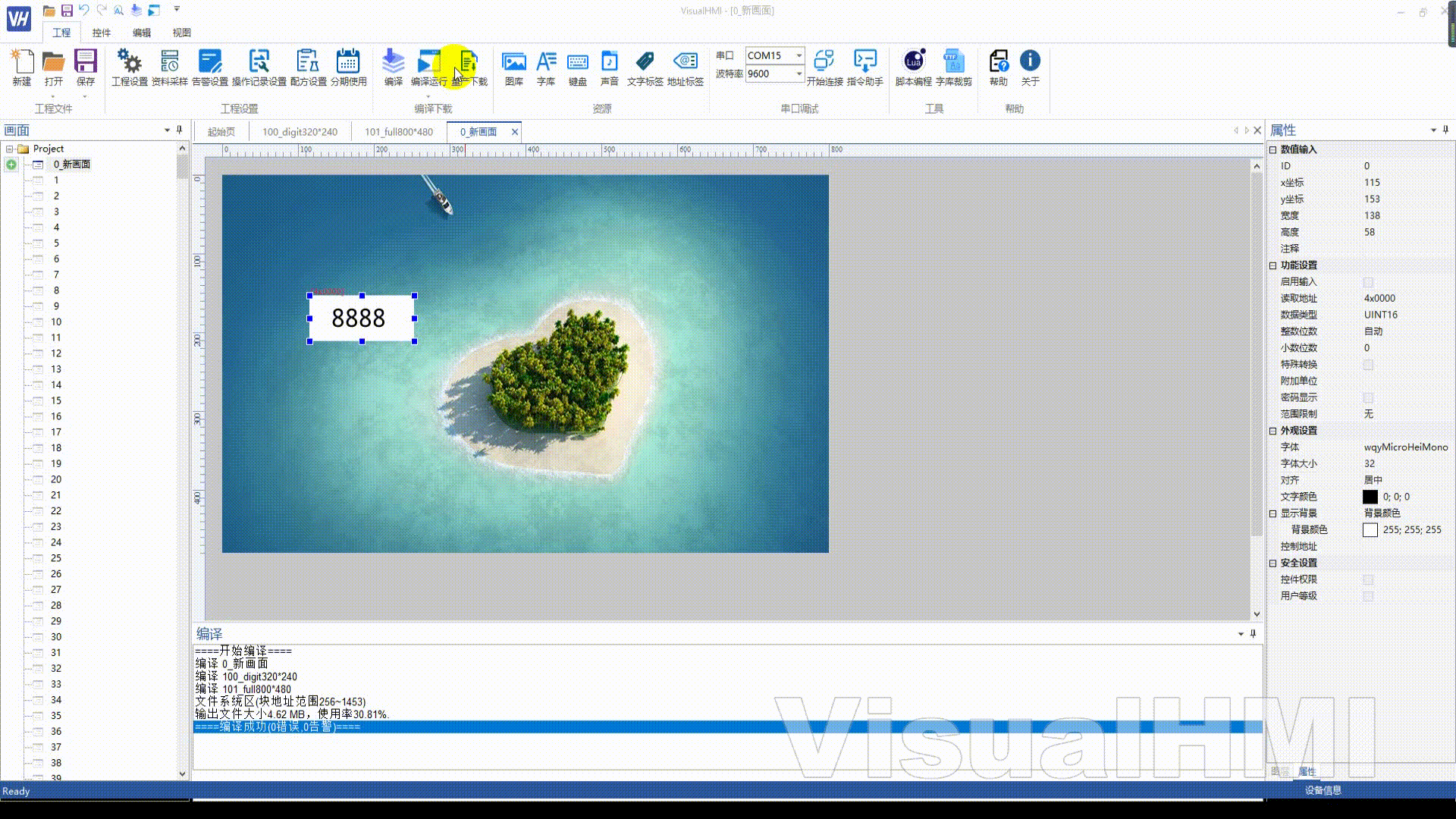The height and width of the screenshot is (819, 1456).
Task: Click 设备信息 in the status bar
Action: 1323,790
